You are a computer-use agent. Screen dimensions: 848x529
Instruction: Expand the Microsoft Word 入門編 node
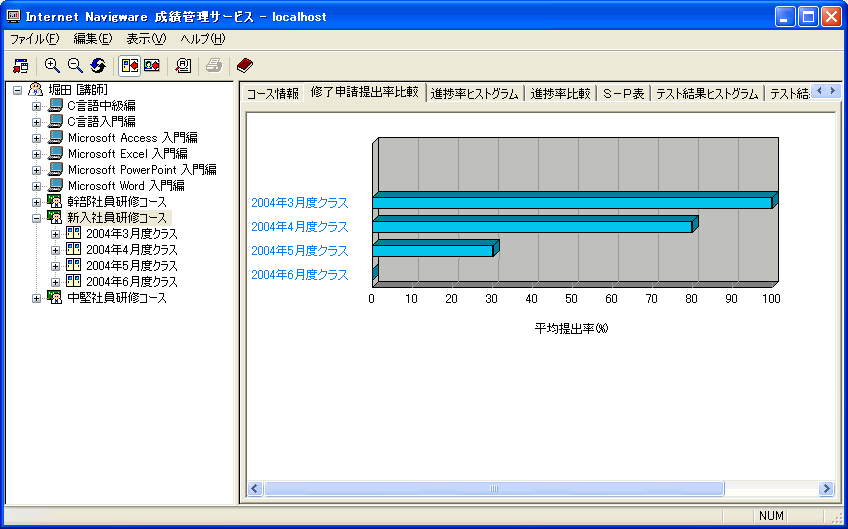pos(36,186)
